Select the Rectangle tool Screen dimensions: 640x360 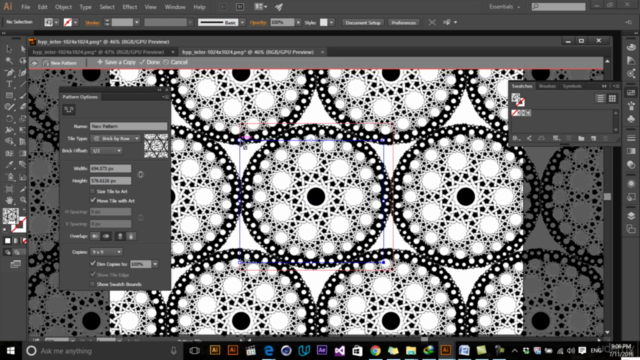point(9,96)
